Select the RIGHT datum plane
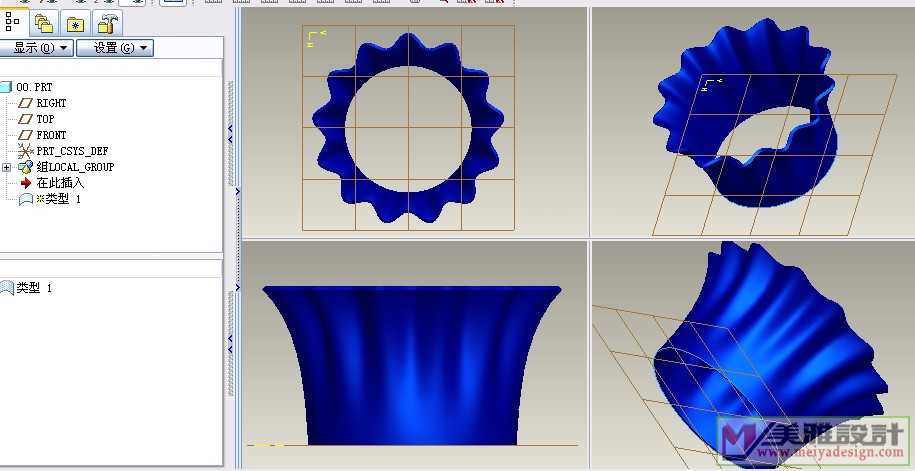 43,103
